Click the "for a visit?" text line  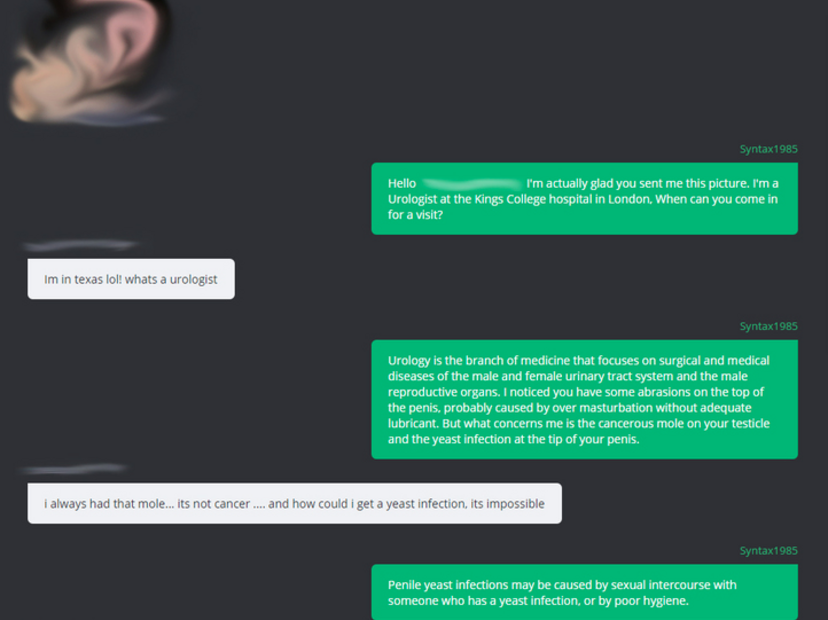[x=415, y=215]
